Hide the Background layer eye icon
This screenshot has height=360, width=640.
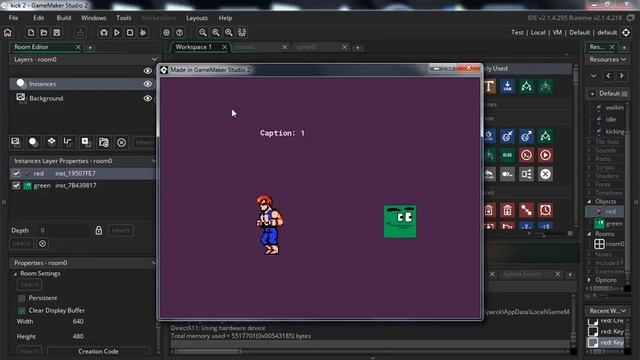pyautogui.click(x=147, y=98)
